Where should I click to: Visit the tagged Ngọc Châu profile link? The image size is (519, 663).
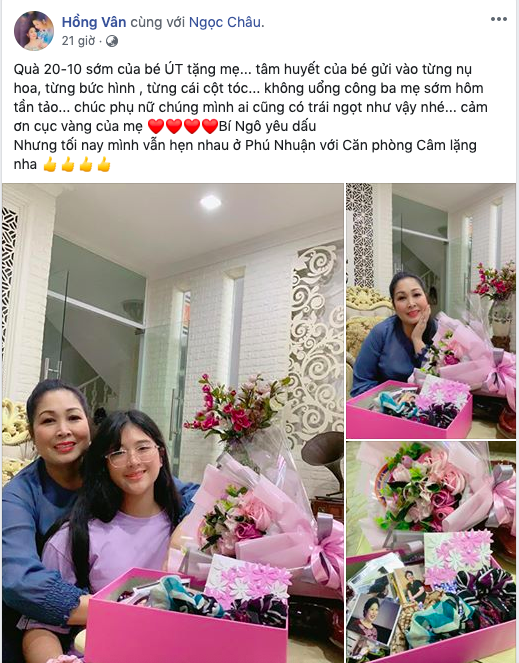[225, 22]
